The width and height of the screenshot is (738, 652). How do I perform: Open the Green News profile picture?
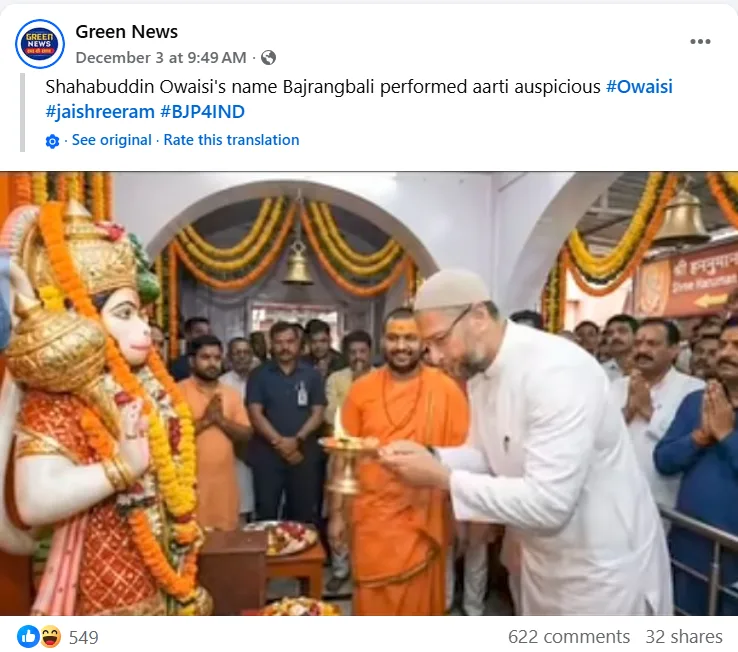click(40, 43)
